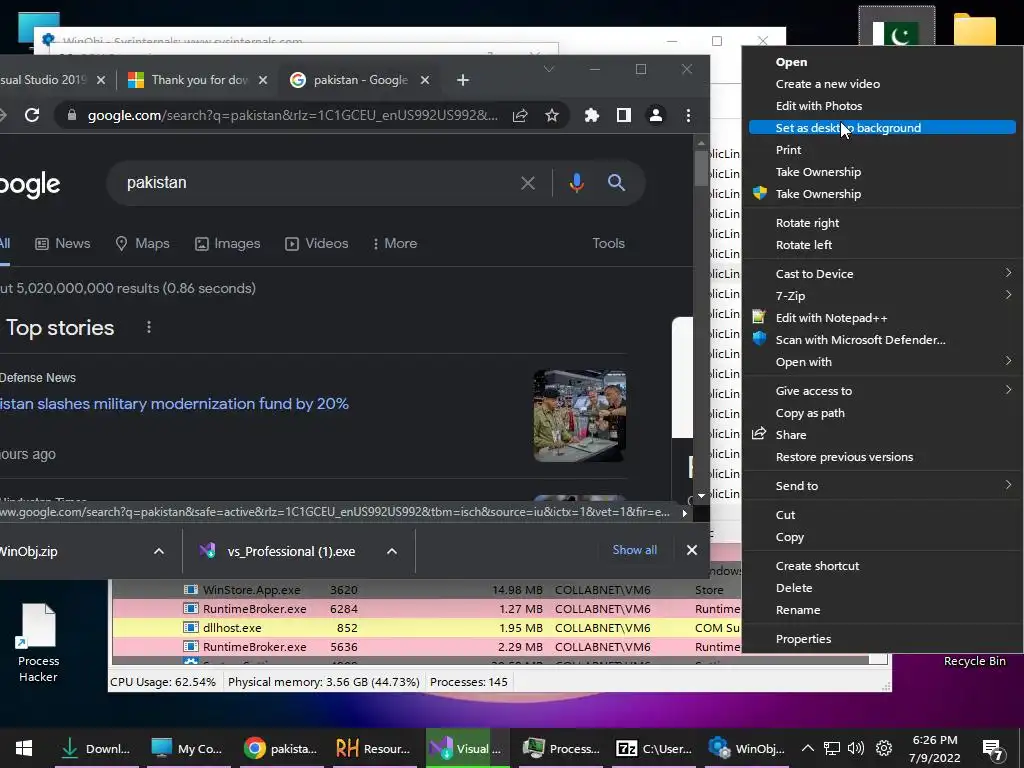The image size is (1024, 768).
Task: Close the 'pakistan - Google' tab
Action: point(425,80)
